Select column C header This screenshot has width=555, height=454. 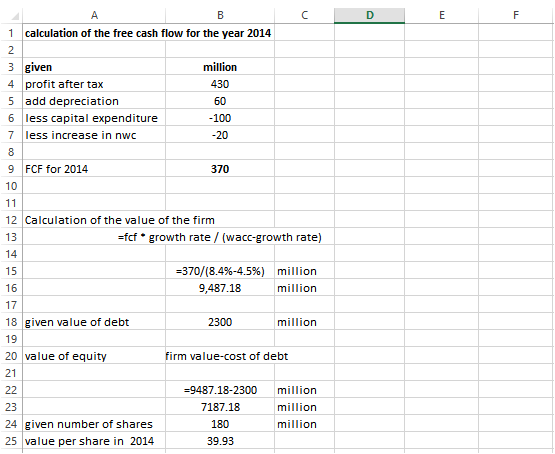click(x=304, y=15)
